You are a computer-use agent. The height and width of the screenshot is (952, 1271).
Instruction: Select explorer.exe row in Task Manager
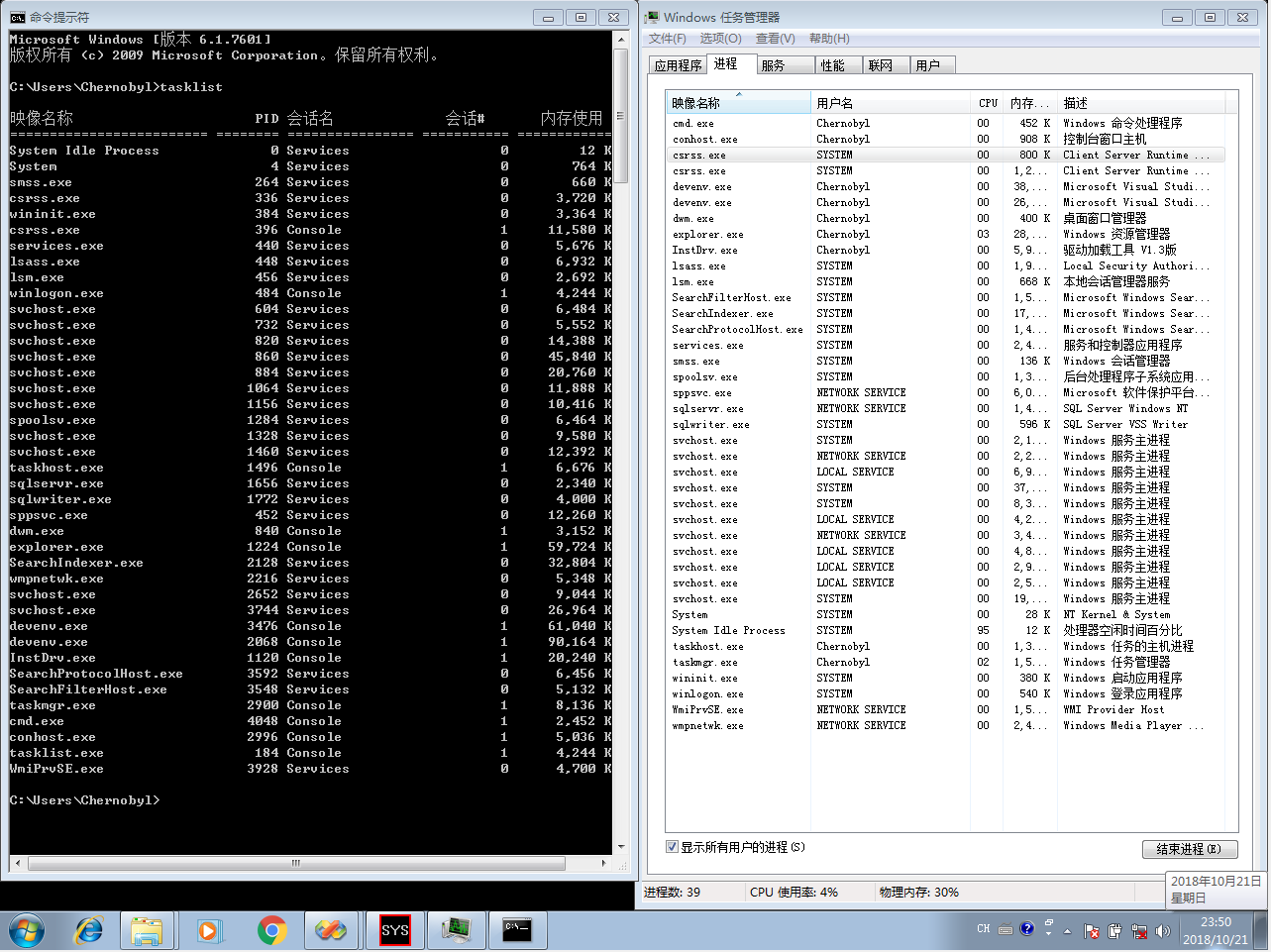[x=948, y=234]
